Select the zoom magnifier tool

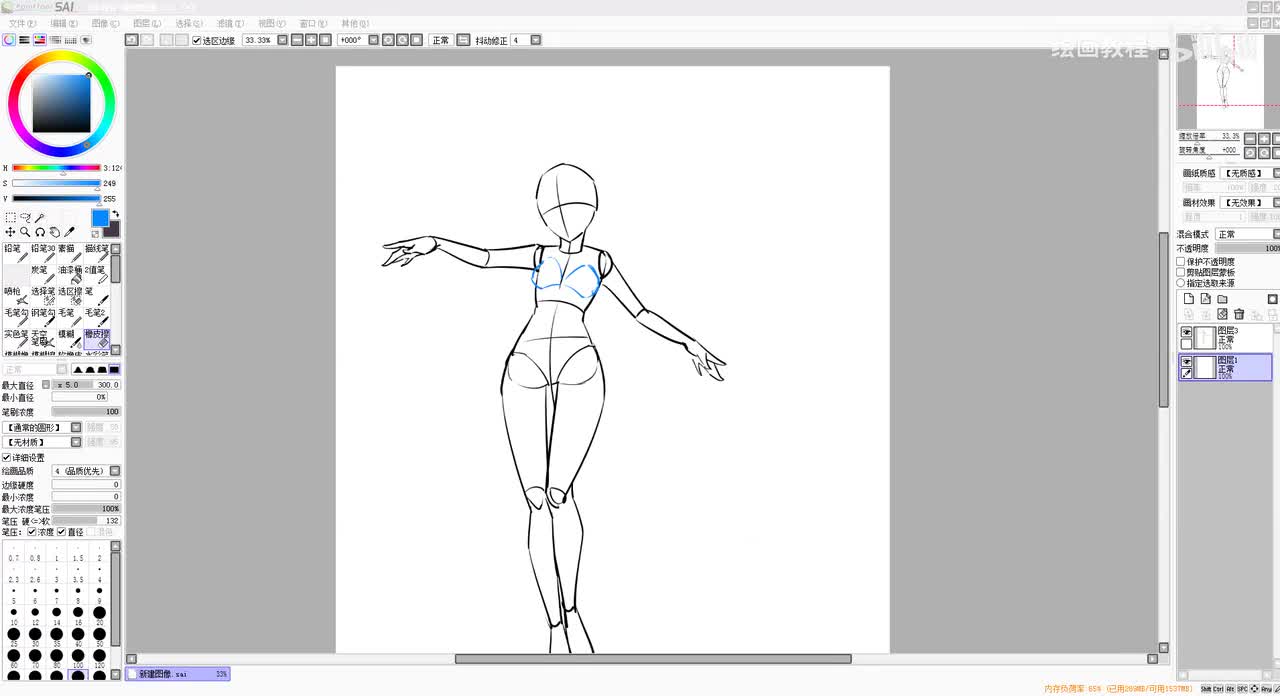point(25,232)
